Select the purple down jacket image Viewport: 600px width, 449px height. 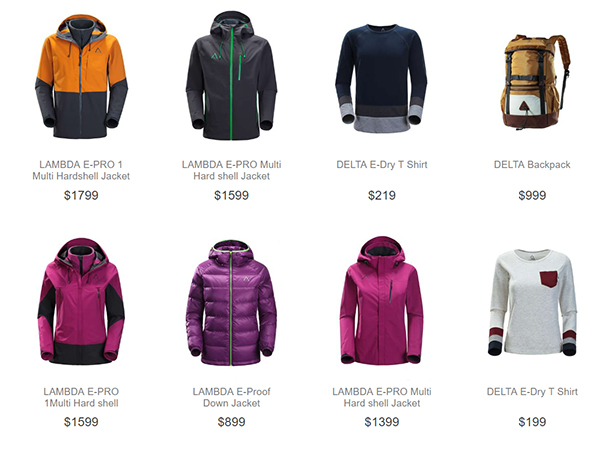pos(232,303)
